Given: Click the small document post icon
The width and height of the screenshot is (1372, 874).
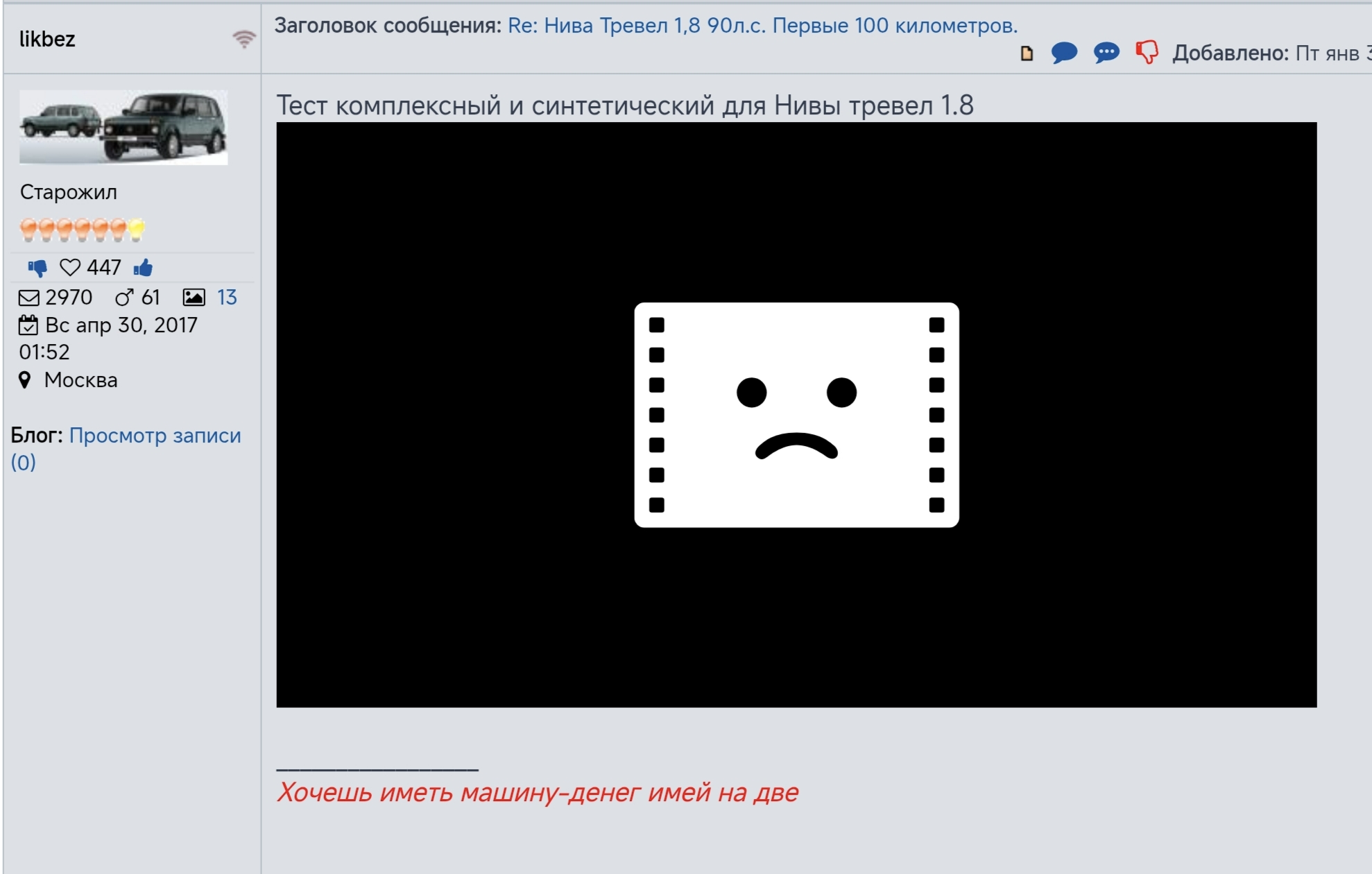Looking at the screenshot, I should click(x=1027, y=53).
